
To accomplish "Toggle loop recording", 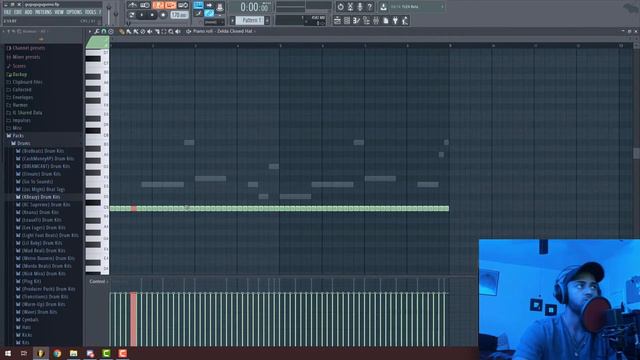I will (x=183, y=5).
